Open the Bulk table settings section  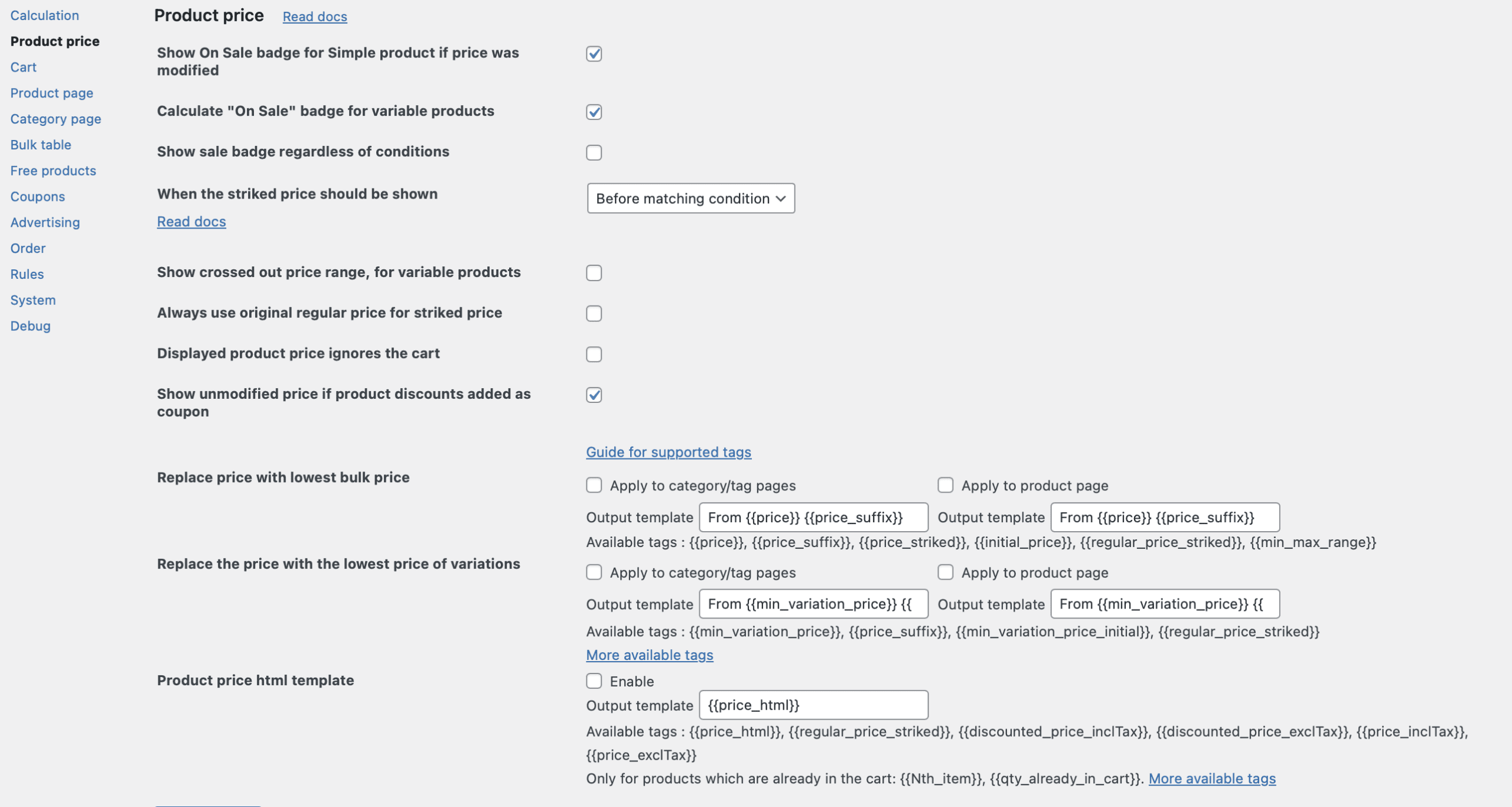point(41,145)
